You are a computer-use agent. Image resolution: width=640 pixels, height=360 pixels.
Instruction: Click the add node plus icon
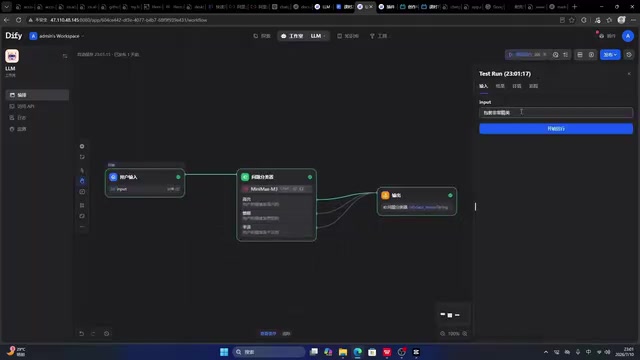tap(82, 146)
